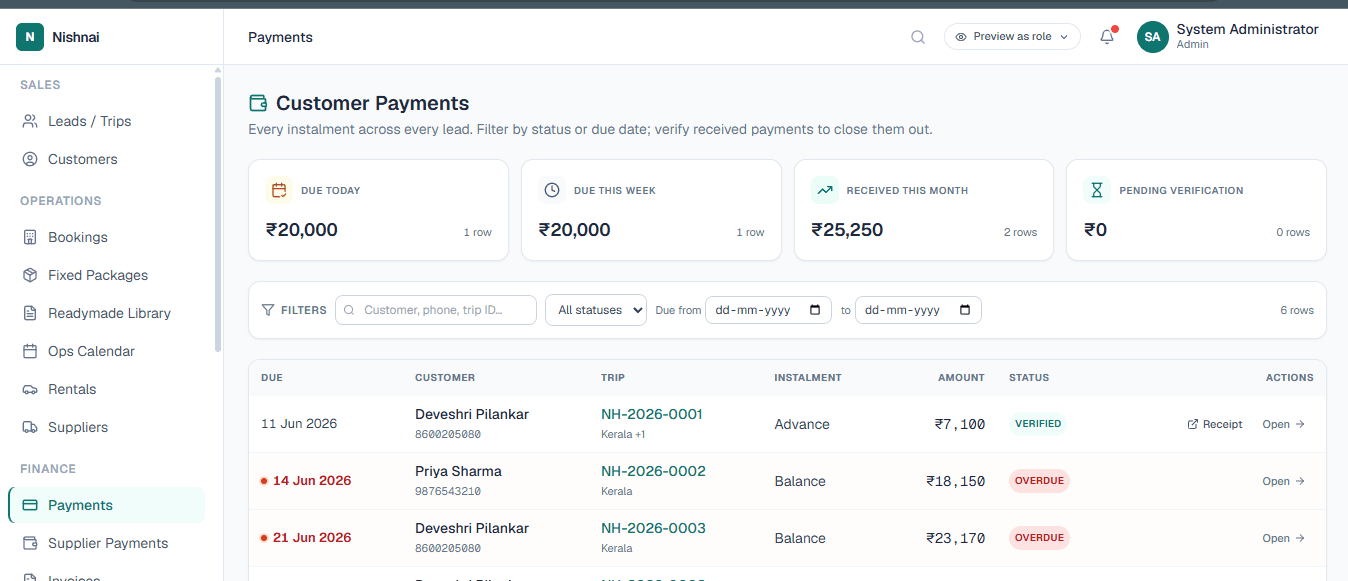Click the DUE column header

click(272, 378)
